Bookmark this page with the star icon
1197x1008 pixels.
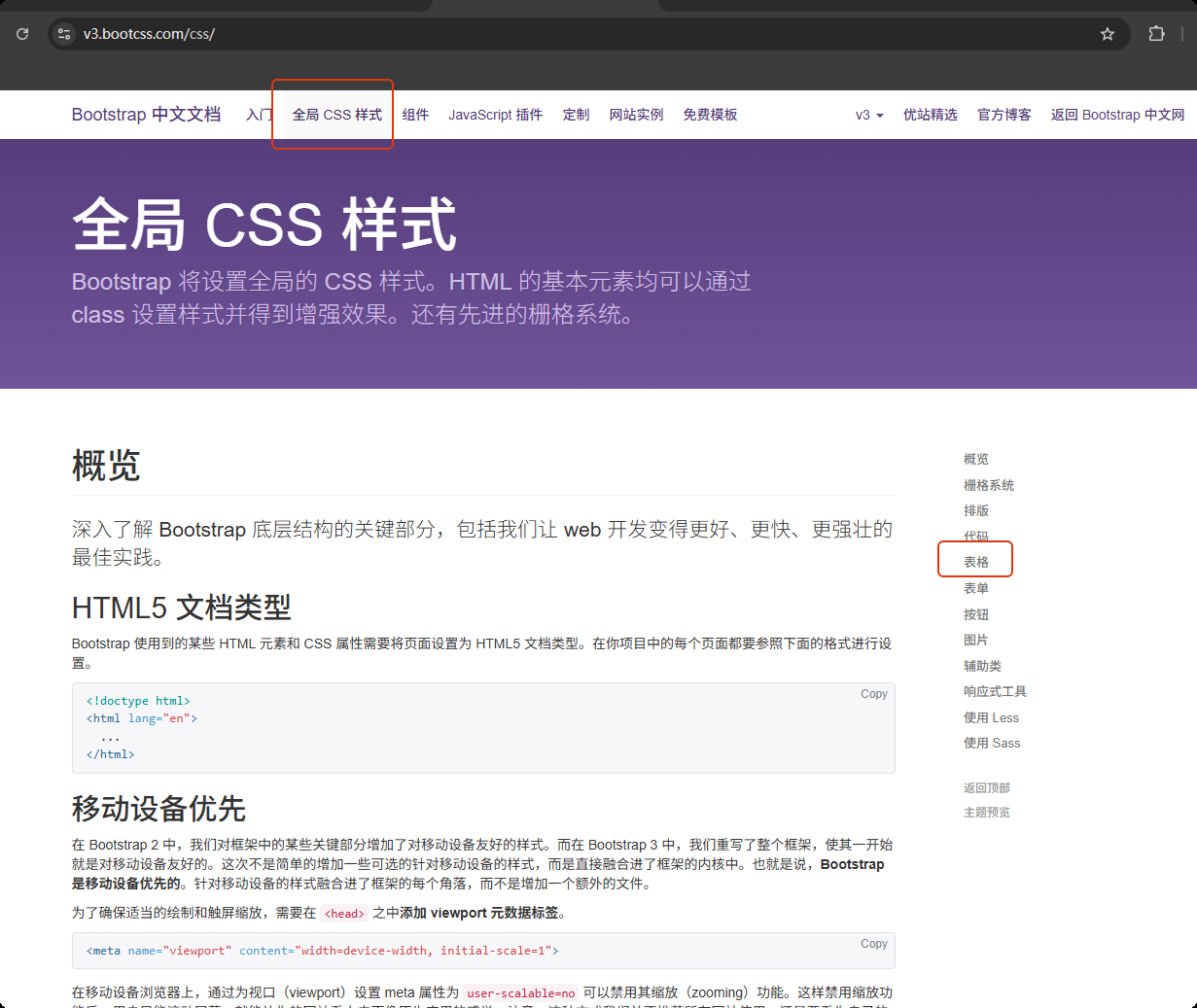point(1107,33)
